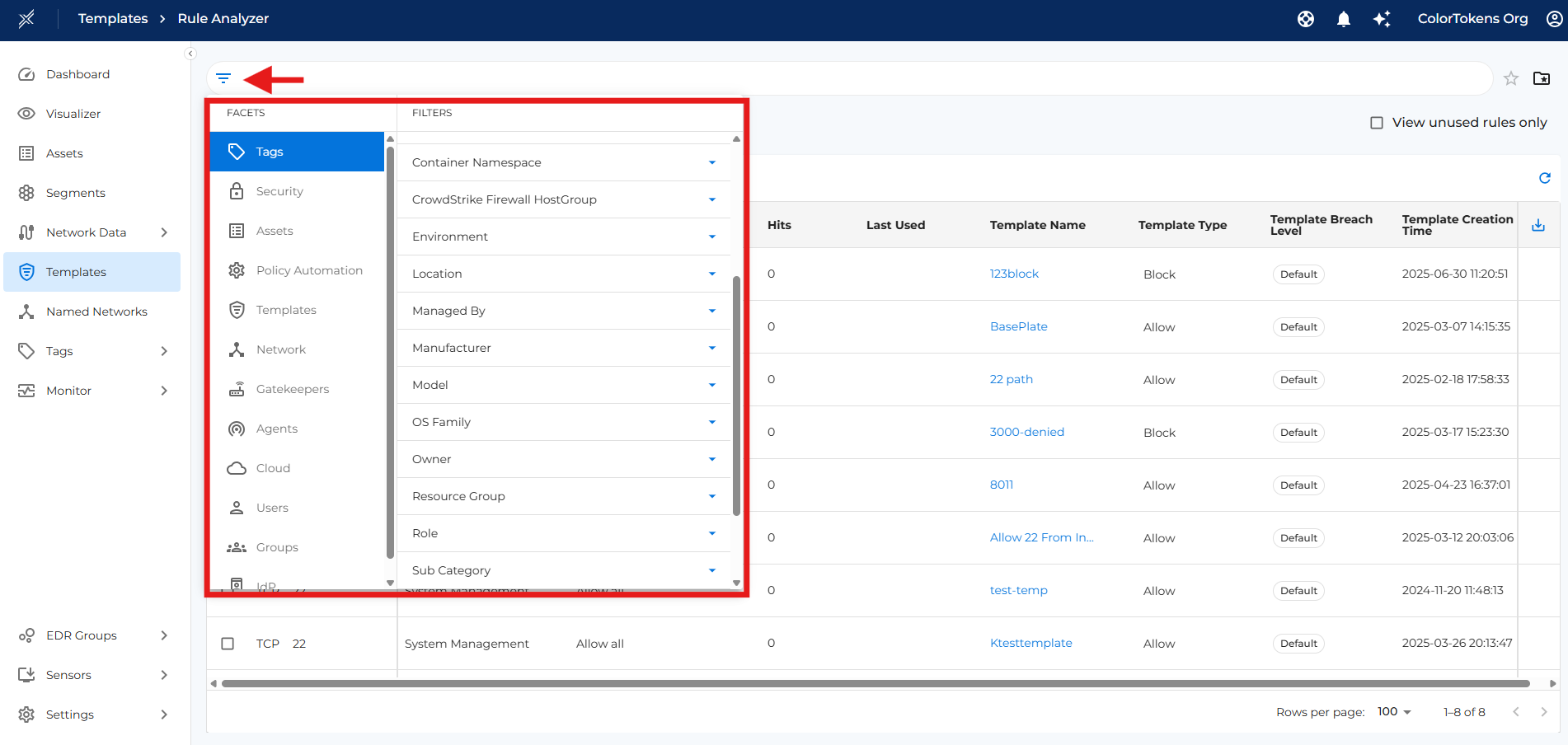Screen dimensions: 1568x745
Task: Open the rows per page dropdown
Action: [x=1394, y=712]
